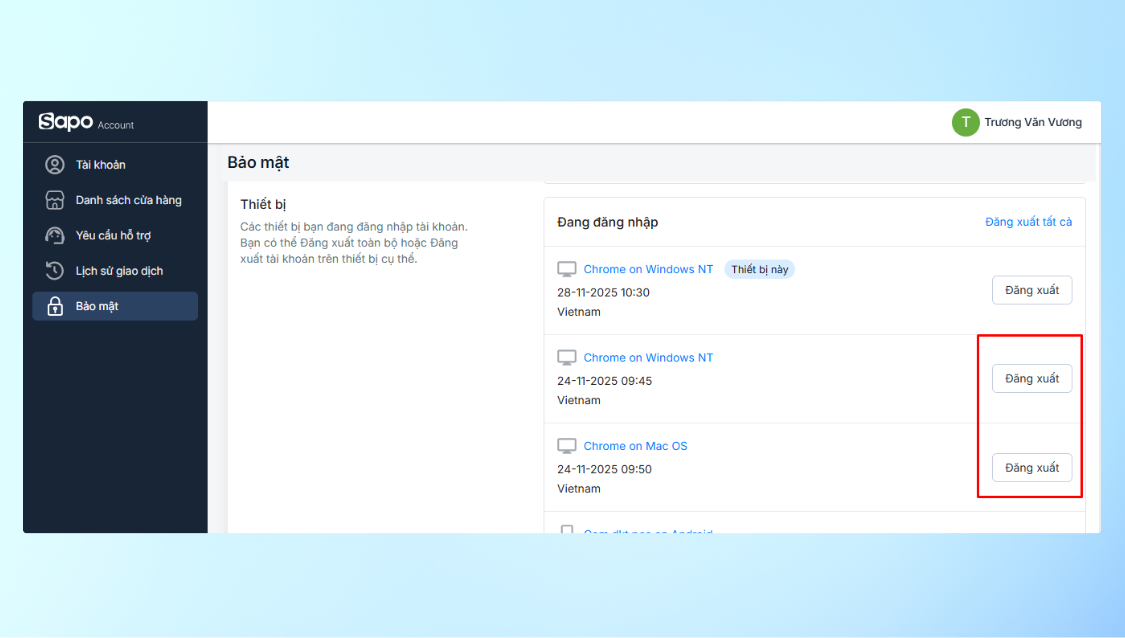Open Danh sách cửa hàng in sidebar
The image size is (1125, 638).
pyautogui.click(x=128, y=200)
